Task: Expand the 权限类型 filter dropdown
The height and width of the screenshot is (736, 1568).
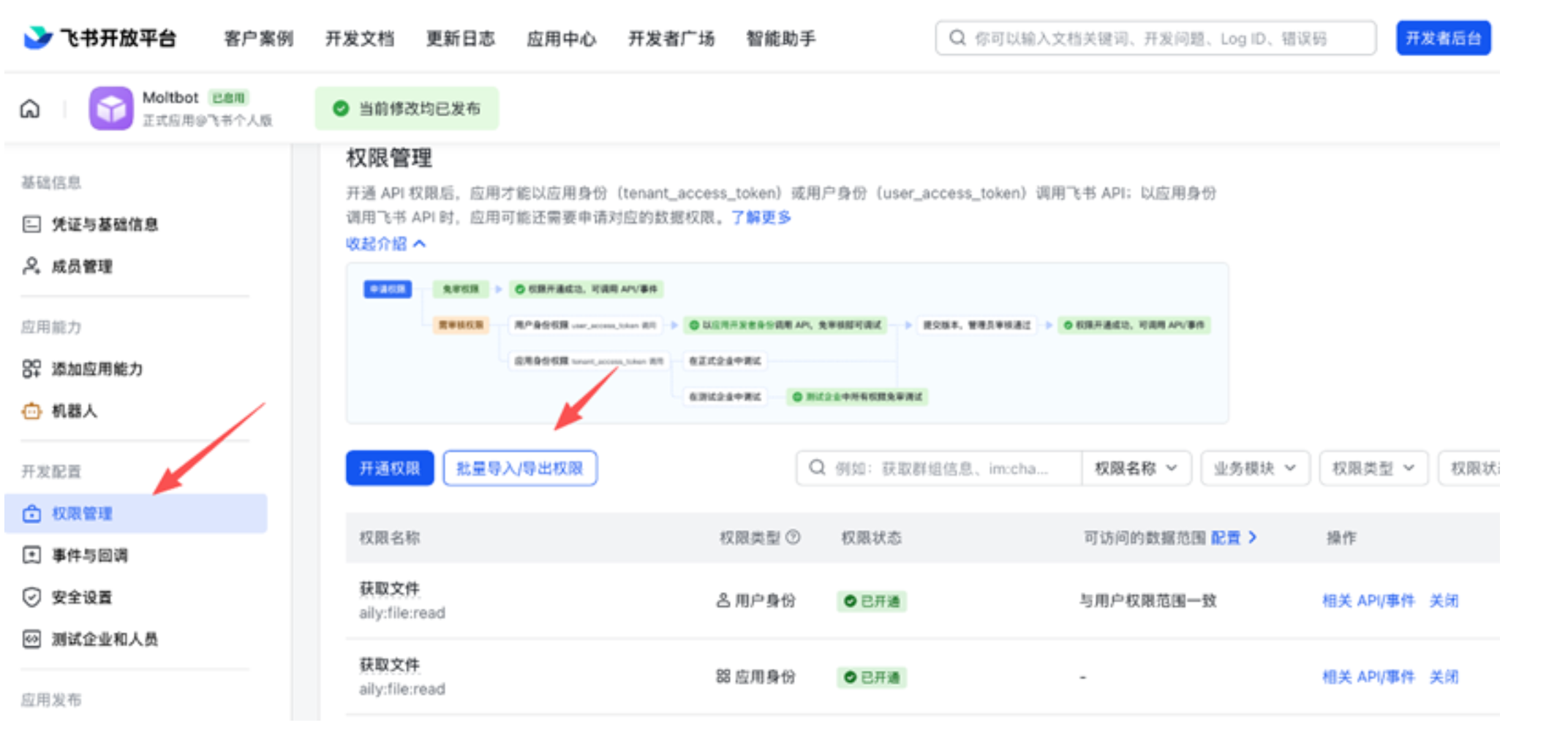Action: (1373, 468)
